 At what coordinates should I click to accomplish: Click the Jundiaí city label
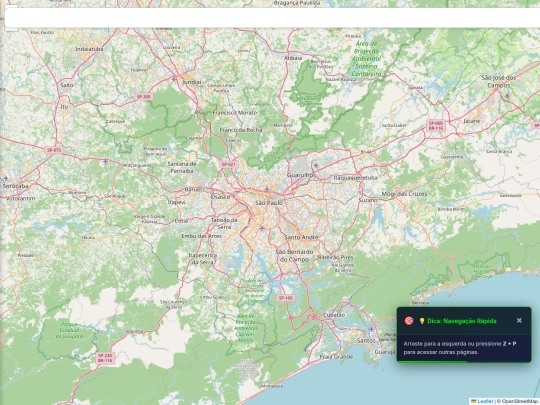point(191,82)
